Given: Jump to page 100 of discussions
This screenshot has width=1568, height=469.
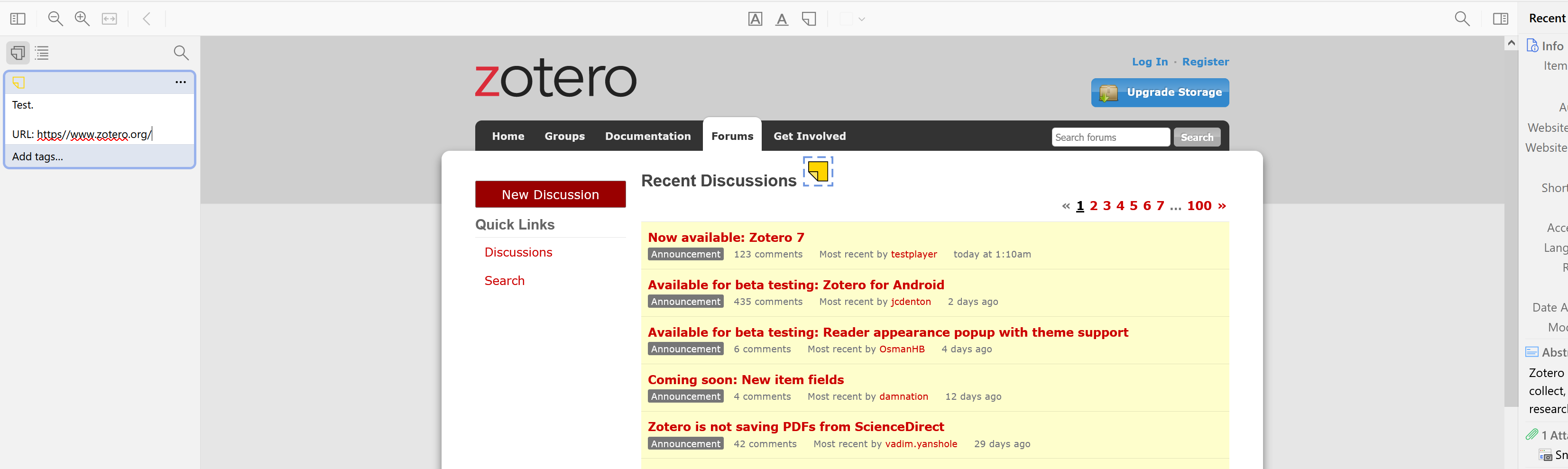Looking at the screenshot, I should coord(1199,206).
